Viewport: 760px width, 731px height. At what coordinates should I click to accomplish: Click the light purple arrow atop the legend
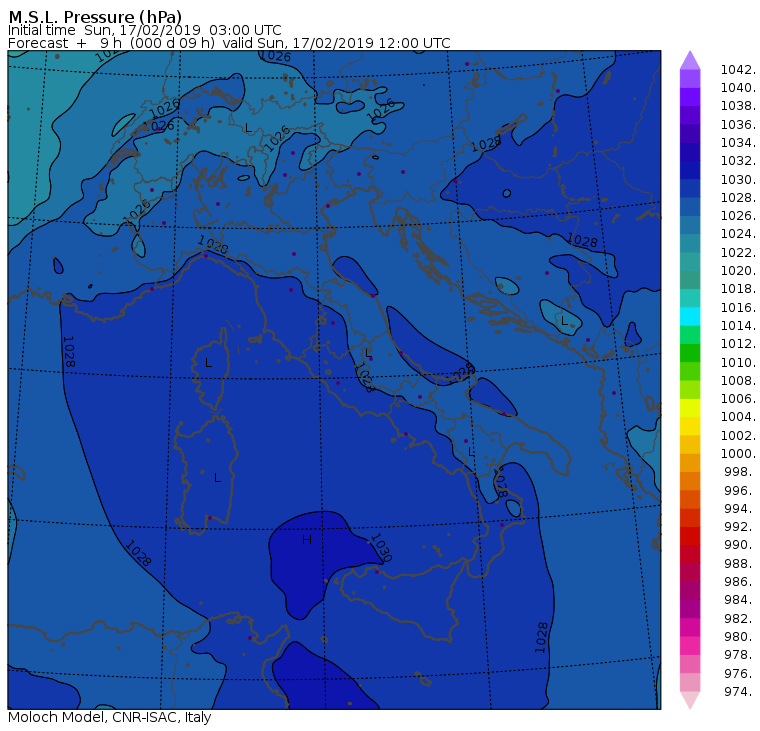click(690, 60)
